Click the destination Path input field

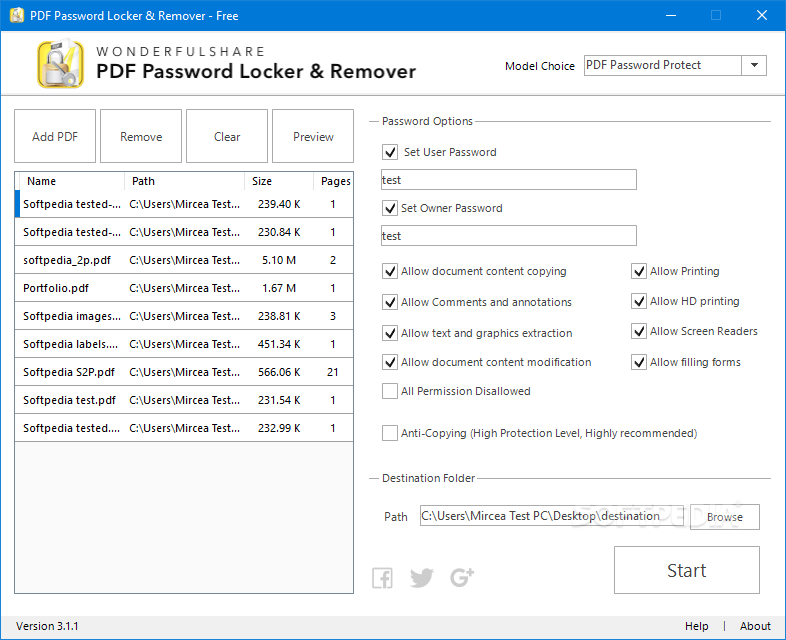click(x=551, y=516)
